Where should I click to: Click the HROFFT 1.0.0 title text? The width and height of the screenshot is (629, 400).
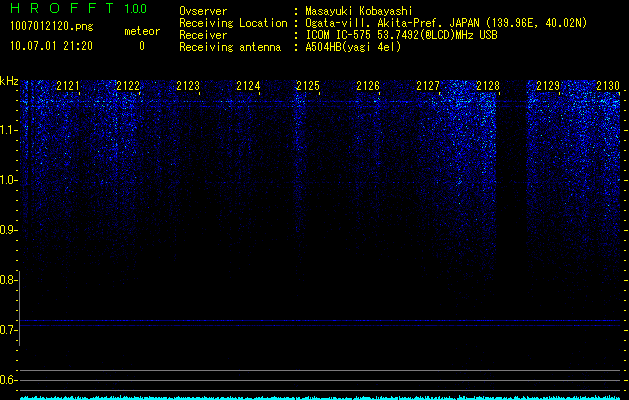pyautogui.click(x=78, y=8)
